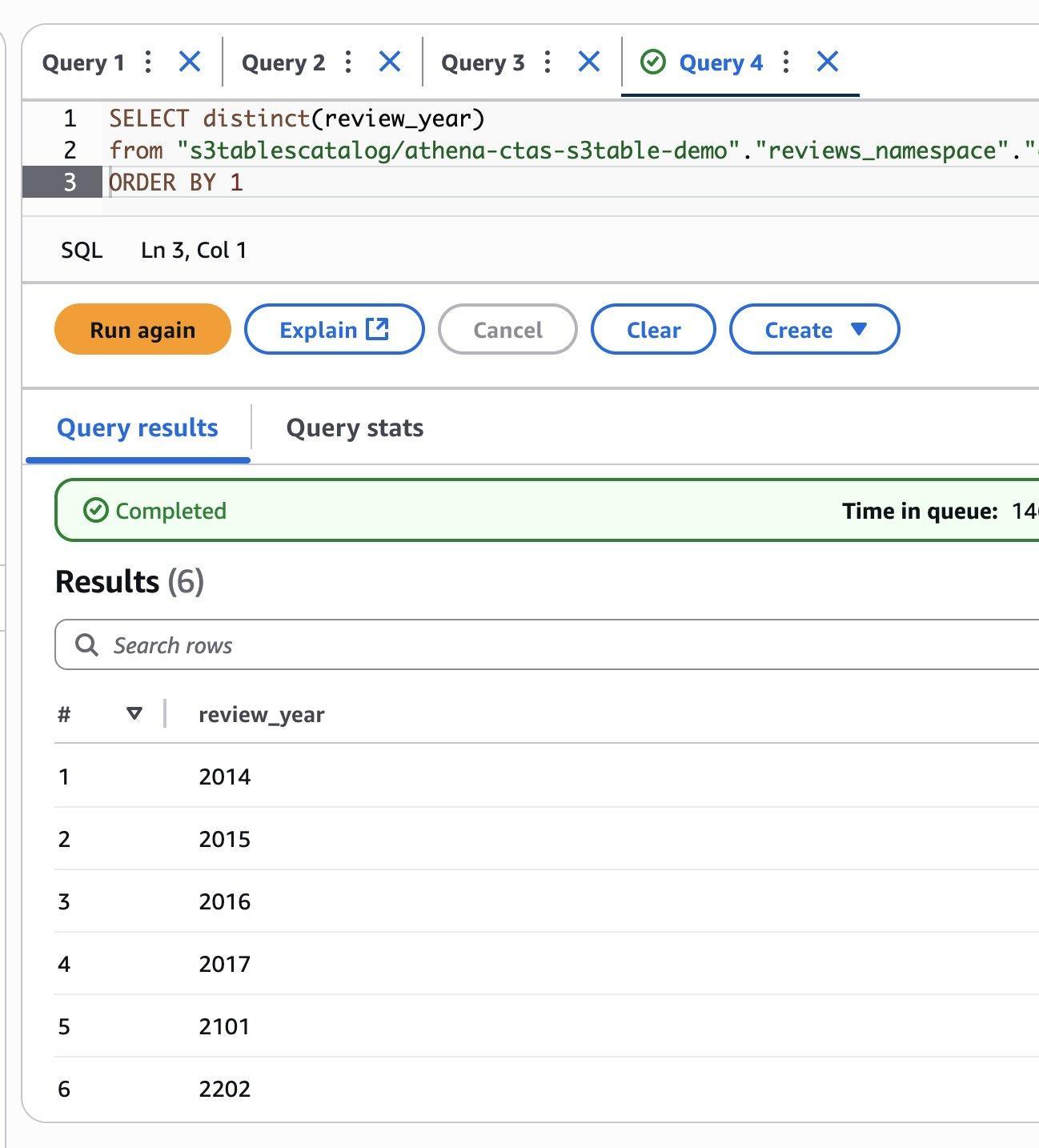Open the Create dropdown
This screenshot has height=1148, width=1039.
(812, 329)
